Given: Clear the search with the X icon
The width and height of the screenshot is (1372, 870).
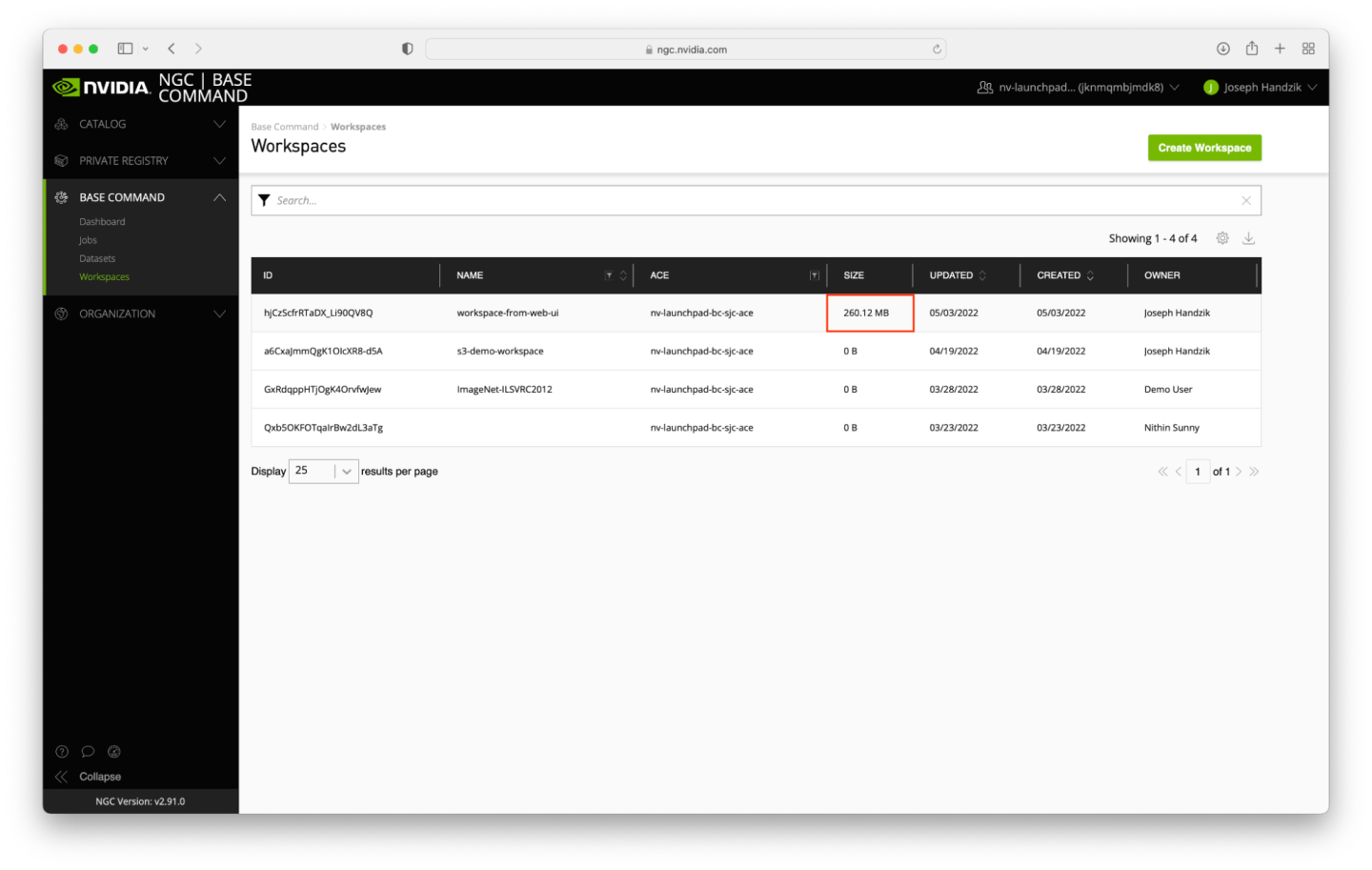Looking at the screenshot, I should click(1245, 200).
